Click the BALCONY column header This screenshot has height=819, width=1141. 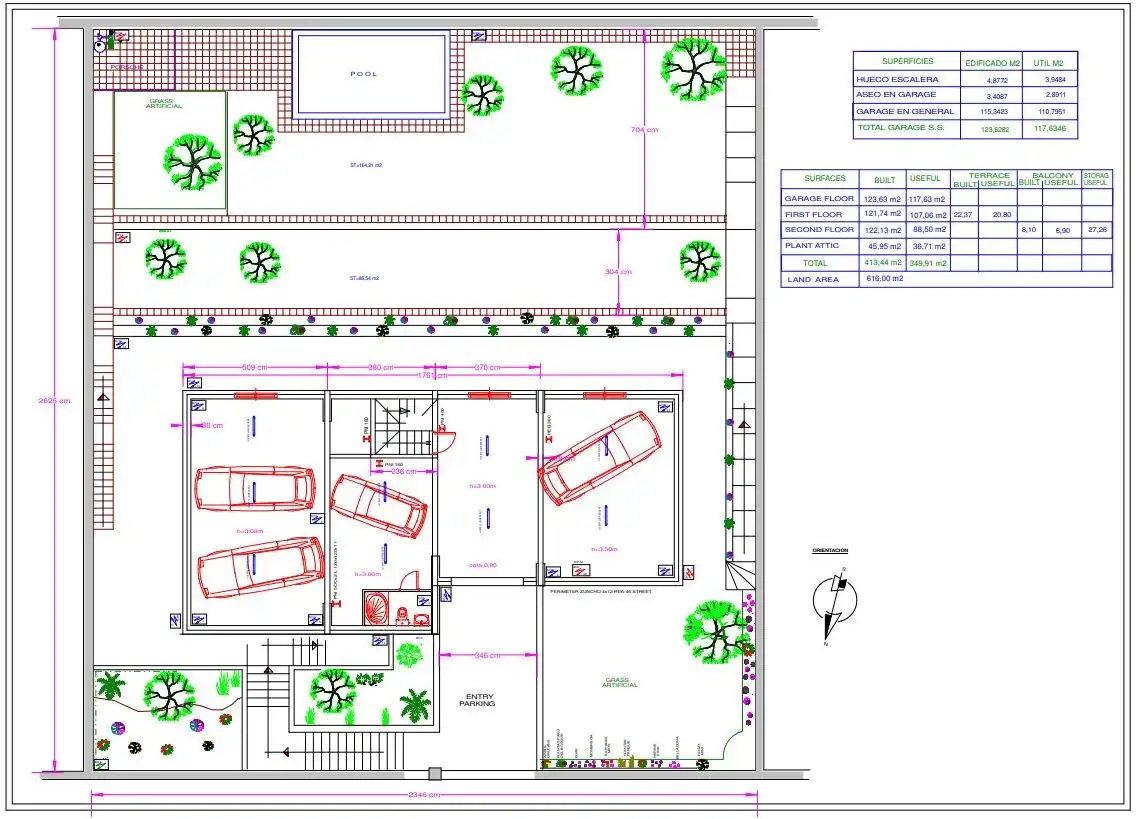[x=1052, y=175]
